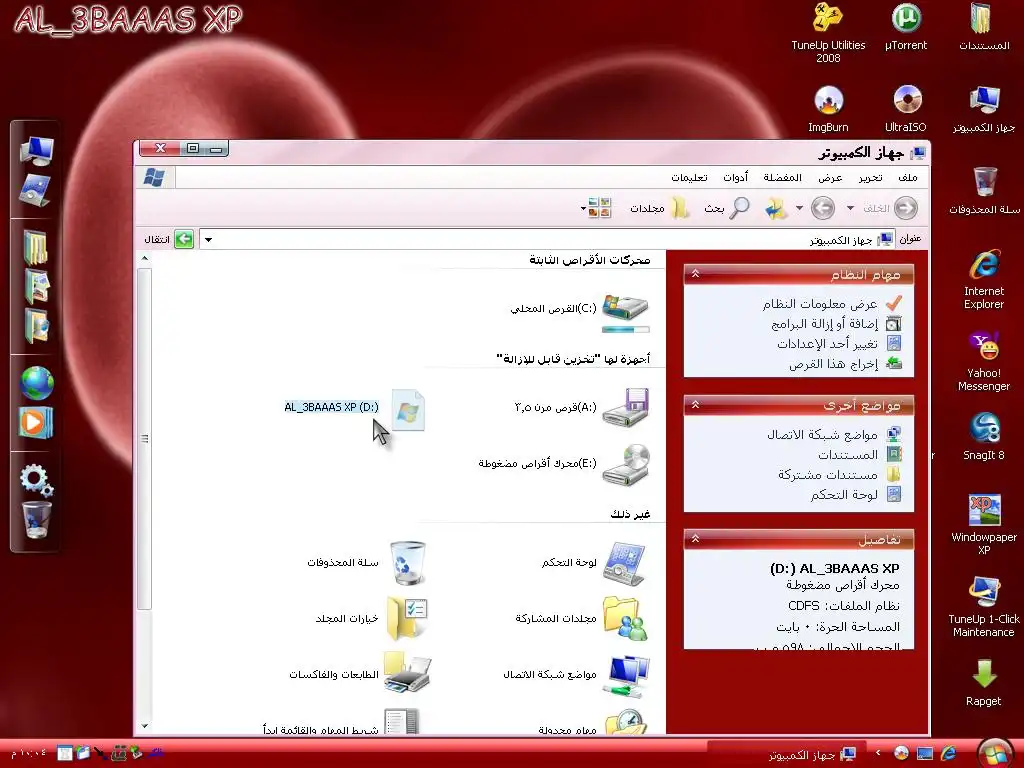Open the تحرير Edit menu
Screen dimensions: 1024x768
point(870,178)
